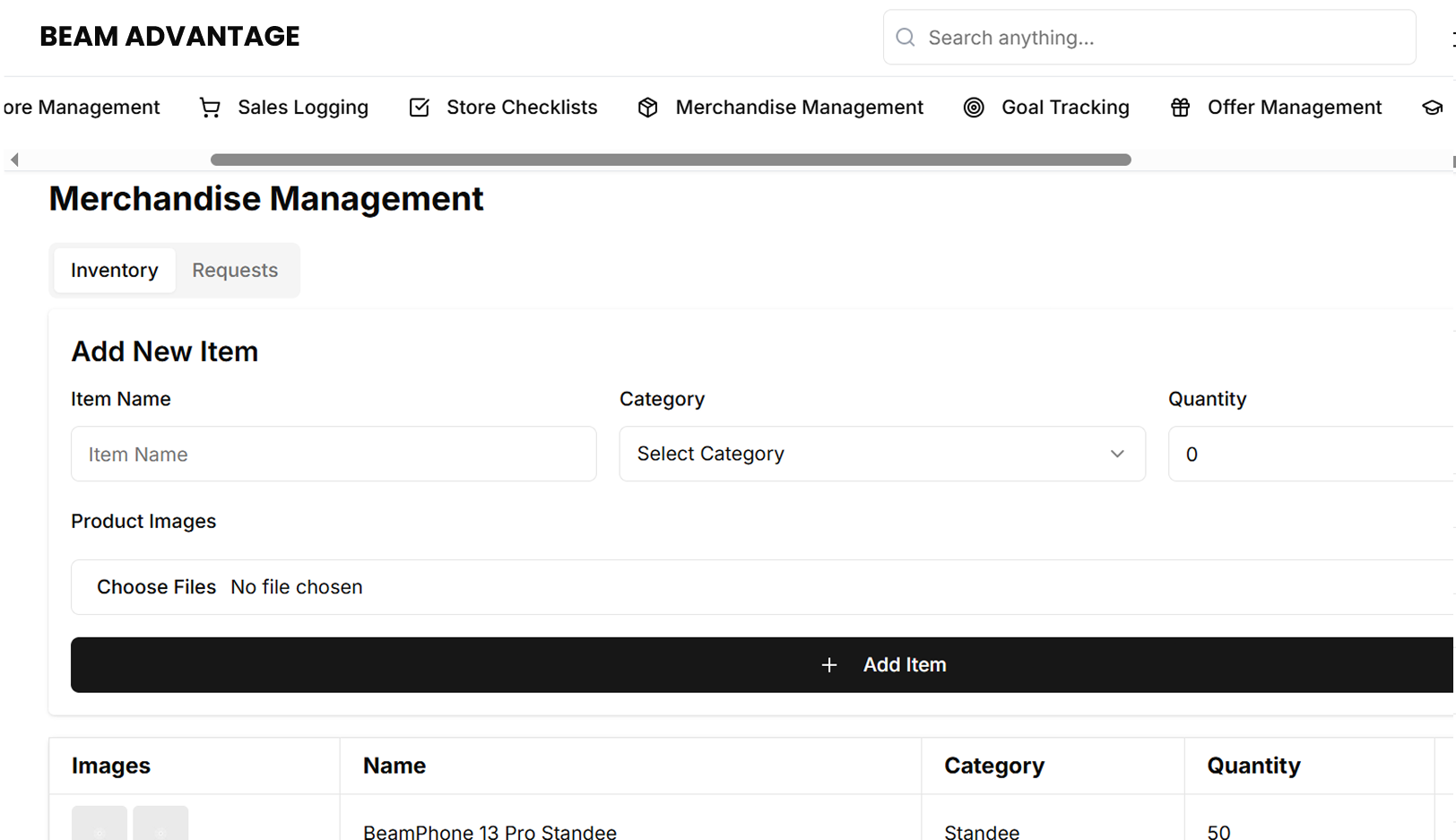The image size is (1456, 840).
Task: Switch to the Requests tab
Action: (x=235, y=270)
